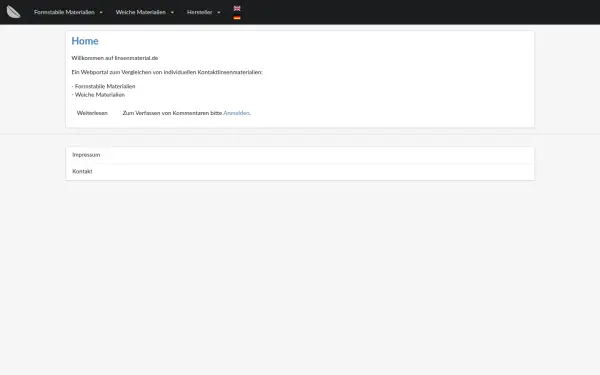Open the Formstabile Materialien menu

(64, 12)
